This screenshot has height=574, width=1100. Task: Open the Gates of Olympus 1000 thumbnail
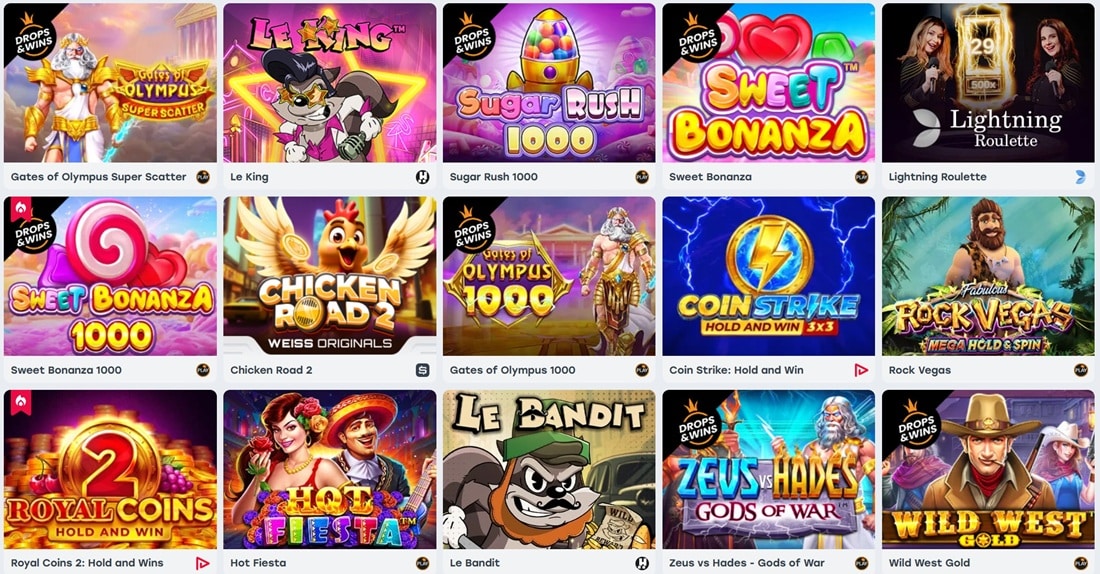(549, 276)
